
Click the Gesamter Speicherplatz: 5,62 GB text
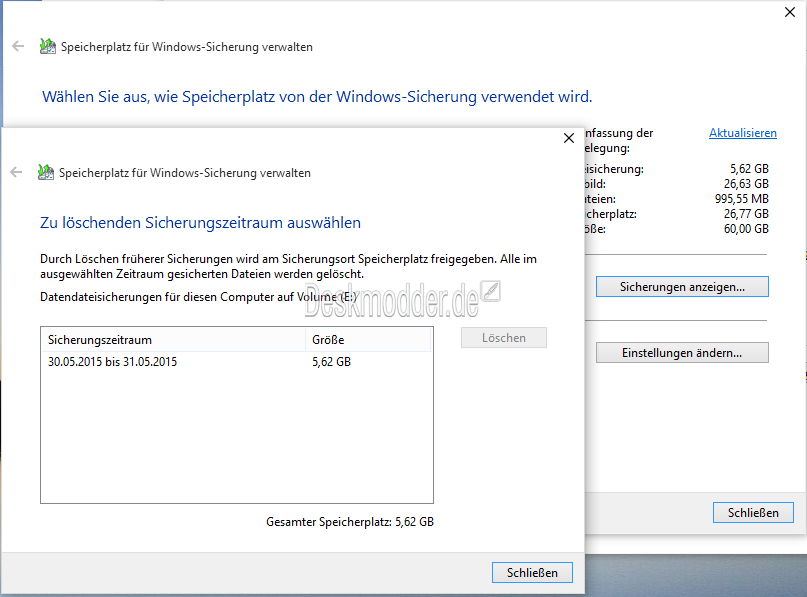(x=350, y=522)
